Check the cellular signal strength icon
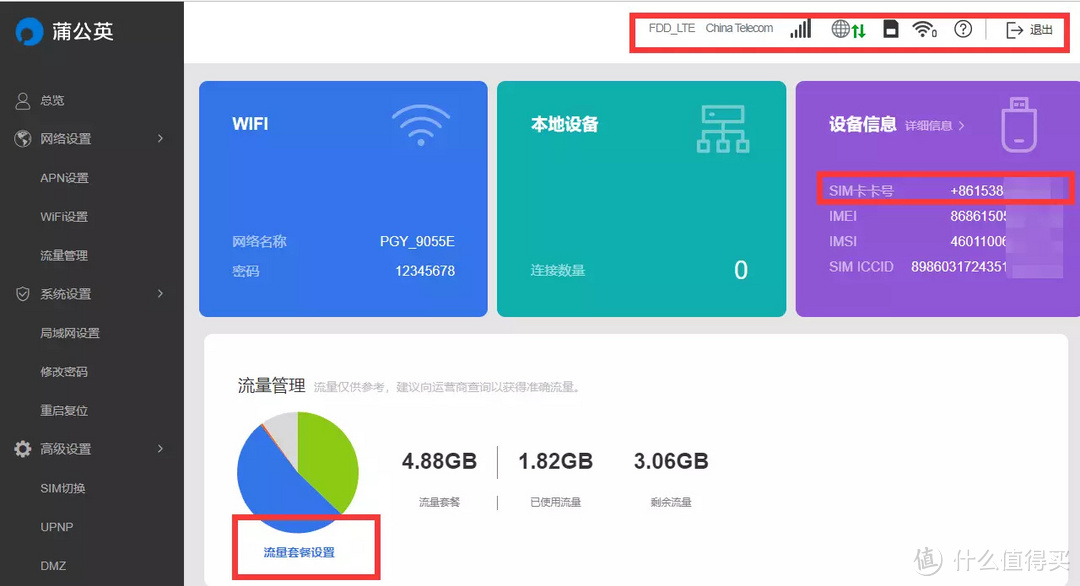This screenshot has width=1080, height=586. pyautogui.click(x=800, y=29)
